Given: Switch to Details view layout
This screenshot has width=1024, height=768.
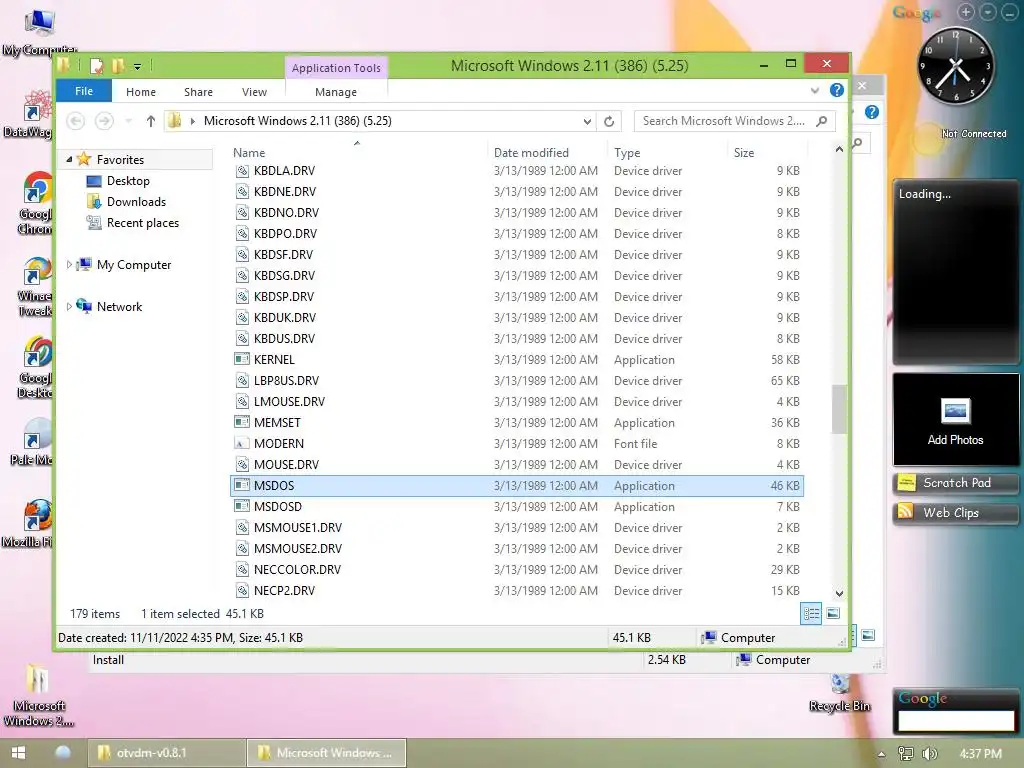Looking at the screenshot, I should click(811, 613).
